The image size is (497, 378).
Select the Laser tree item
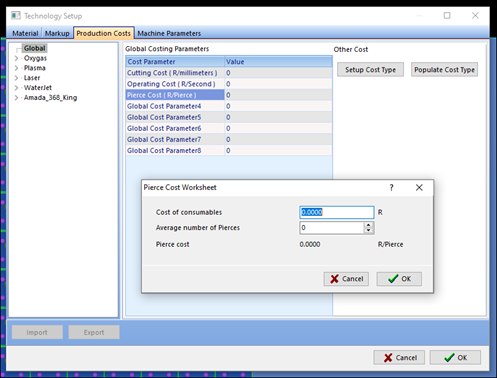tap(32, 78)
